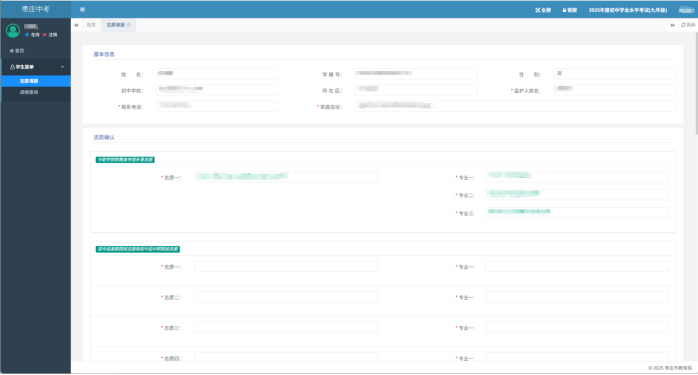
Task: Click the 全屏 fullscreen icon
Action: coord(537,10)
